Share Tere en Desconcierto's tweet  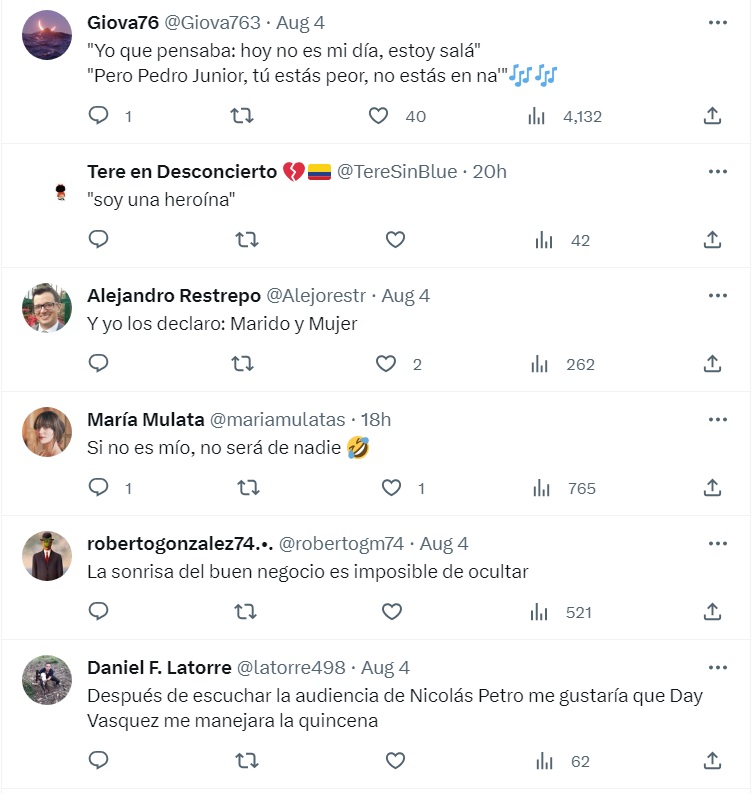click(712, 240)
